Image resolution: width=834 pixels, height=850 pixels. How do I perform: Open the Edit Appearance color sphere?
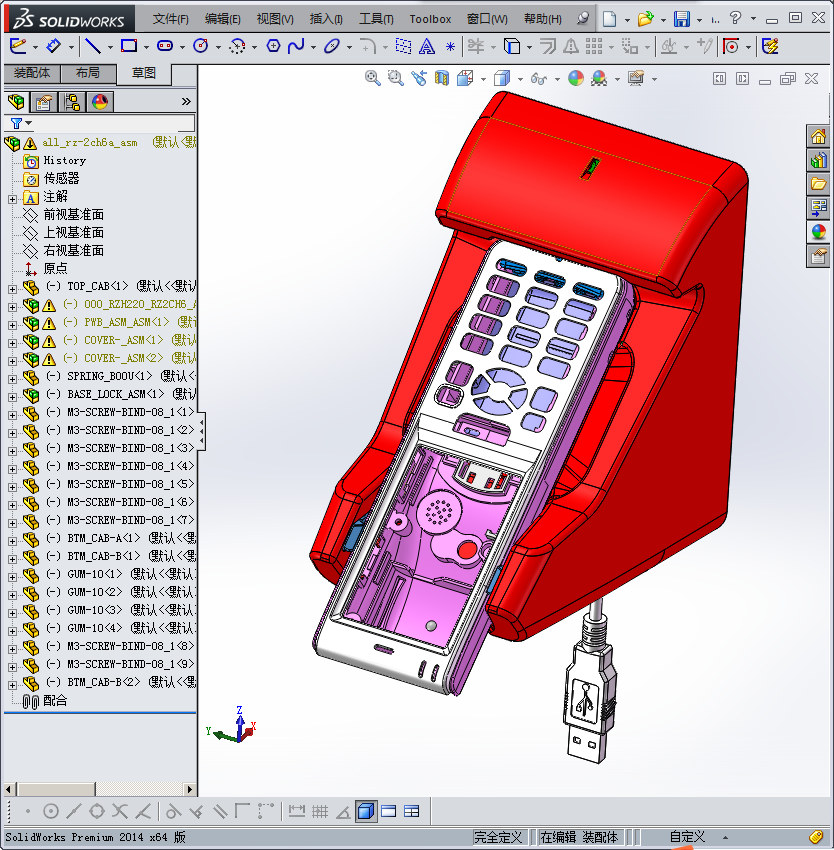[576, 78]
